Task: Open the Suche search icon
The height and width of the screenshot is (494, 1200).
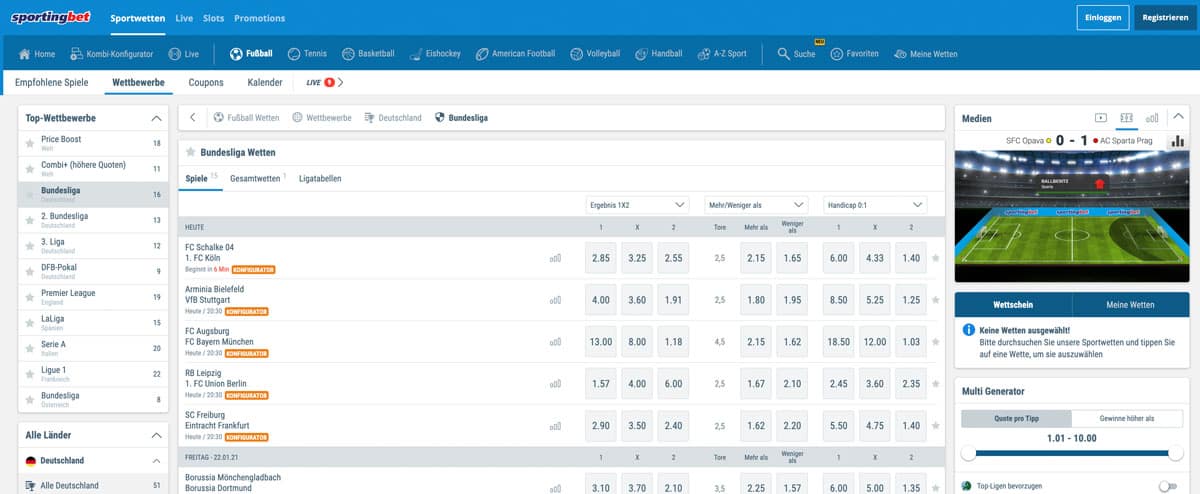Action: coord(796,54)
